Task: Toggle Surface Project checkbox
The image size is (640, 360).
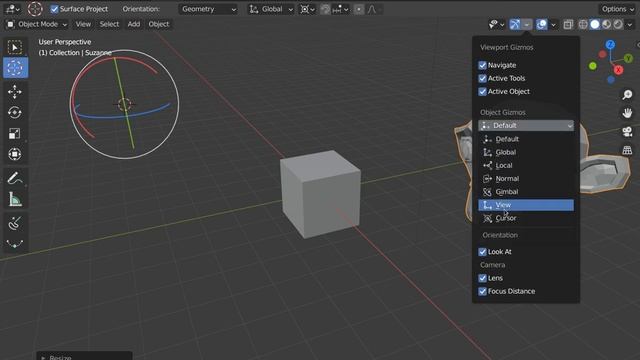Action: coord(54,9)
